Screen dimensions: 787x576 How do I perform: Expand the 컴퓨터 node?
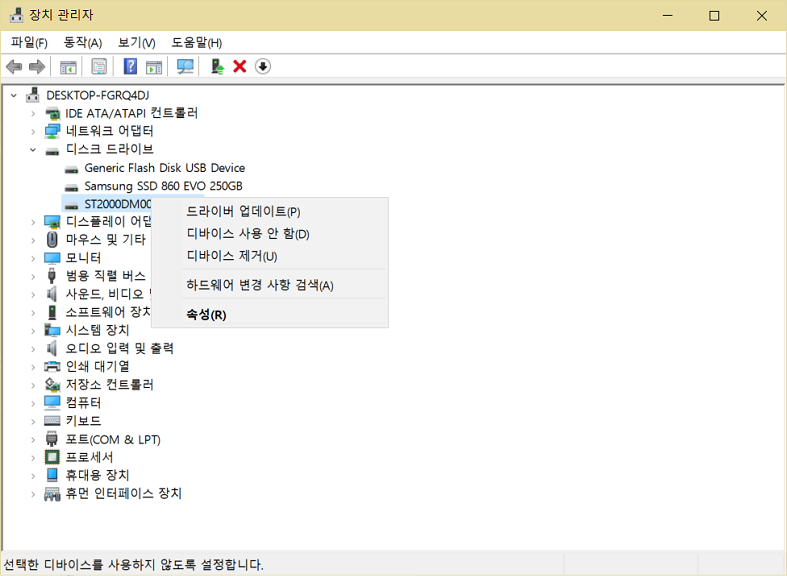pyautogui.click(x=33, y=403)
